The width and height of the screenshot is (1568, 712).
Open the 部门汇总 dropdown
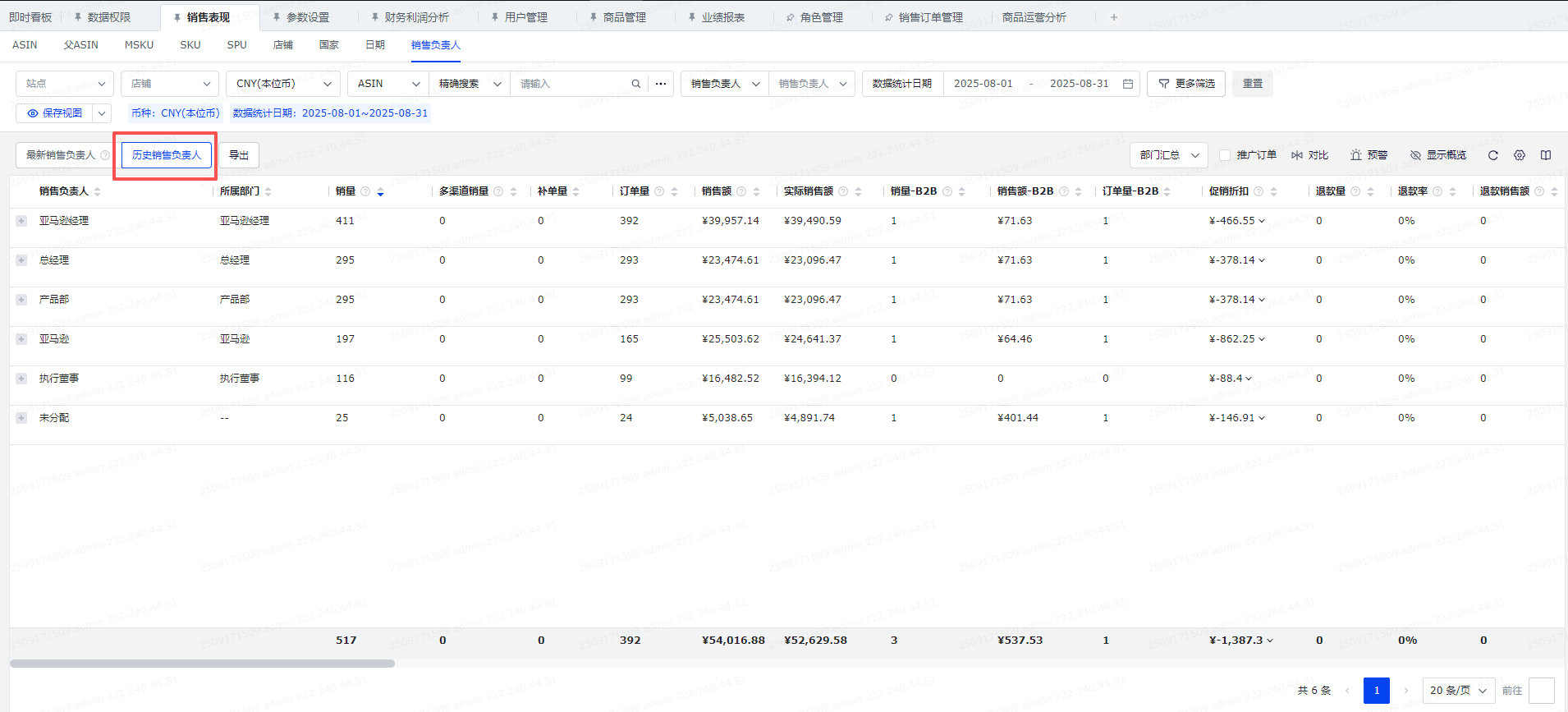tap(1169, 155)
